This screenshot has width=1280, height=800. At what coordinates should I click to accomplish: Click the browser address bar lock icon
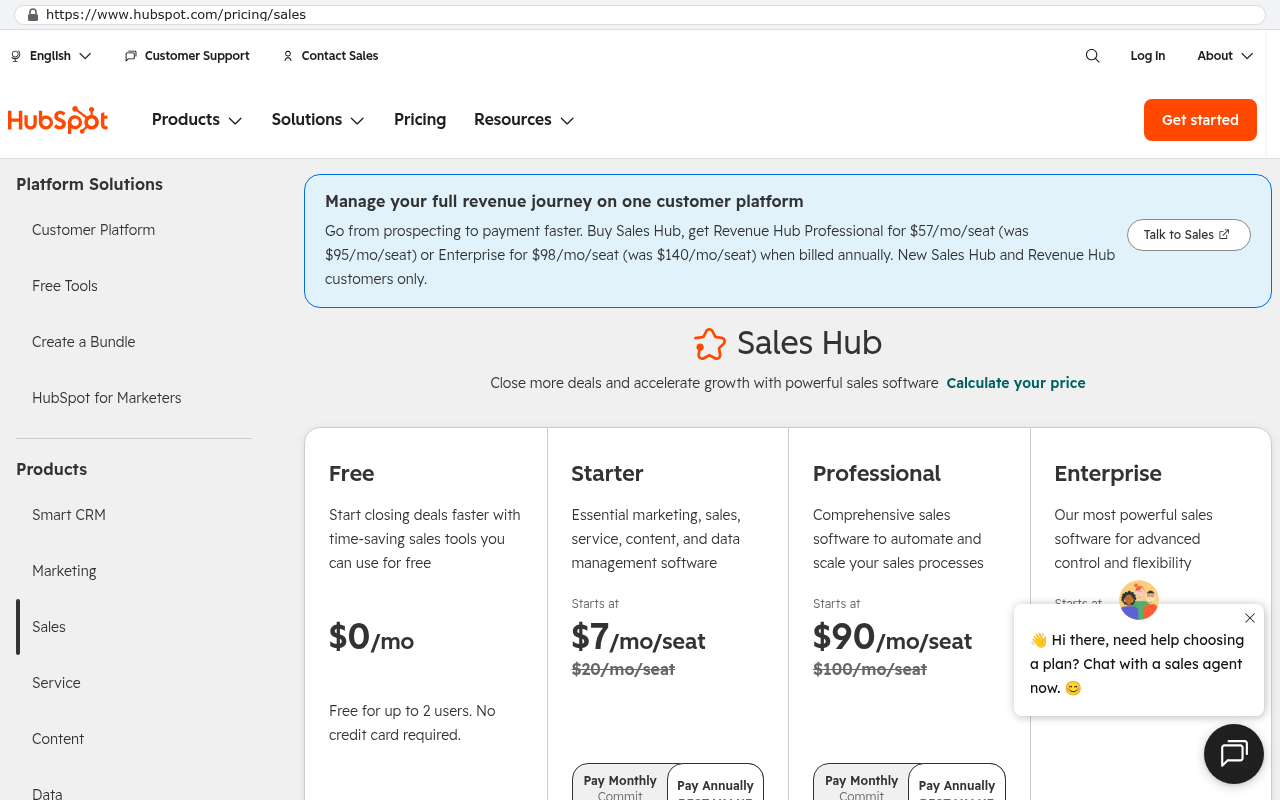[x=33, y=15]
